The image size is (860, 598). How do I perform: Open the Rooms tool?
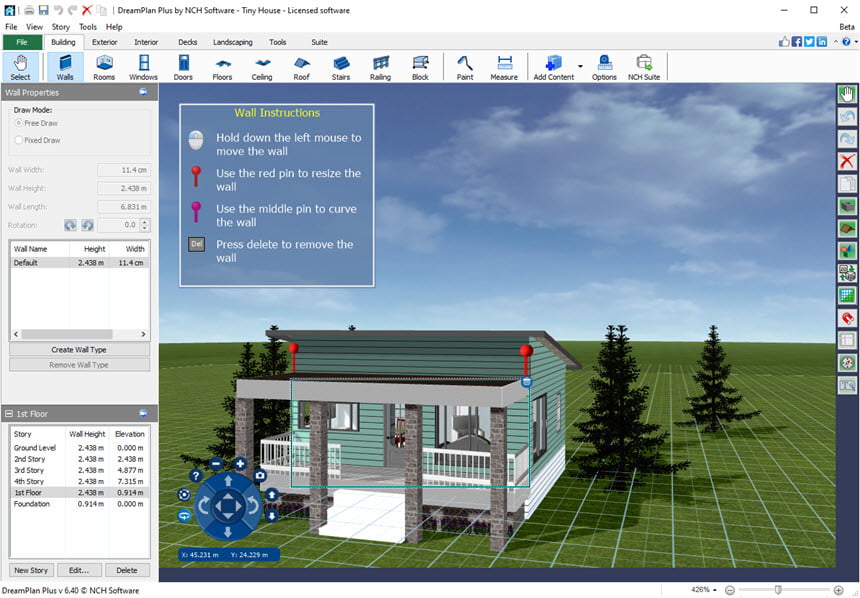pyautogui.click(x=104, y=67)
